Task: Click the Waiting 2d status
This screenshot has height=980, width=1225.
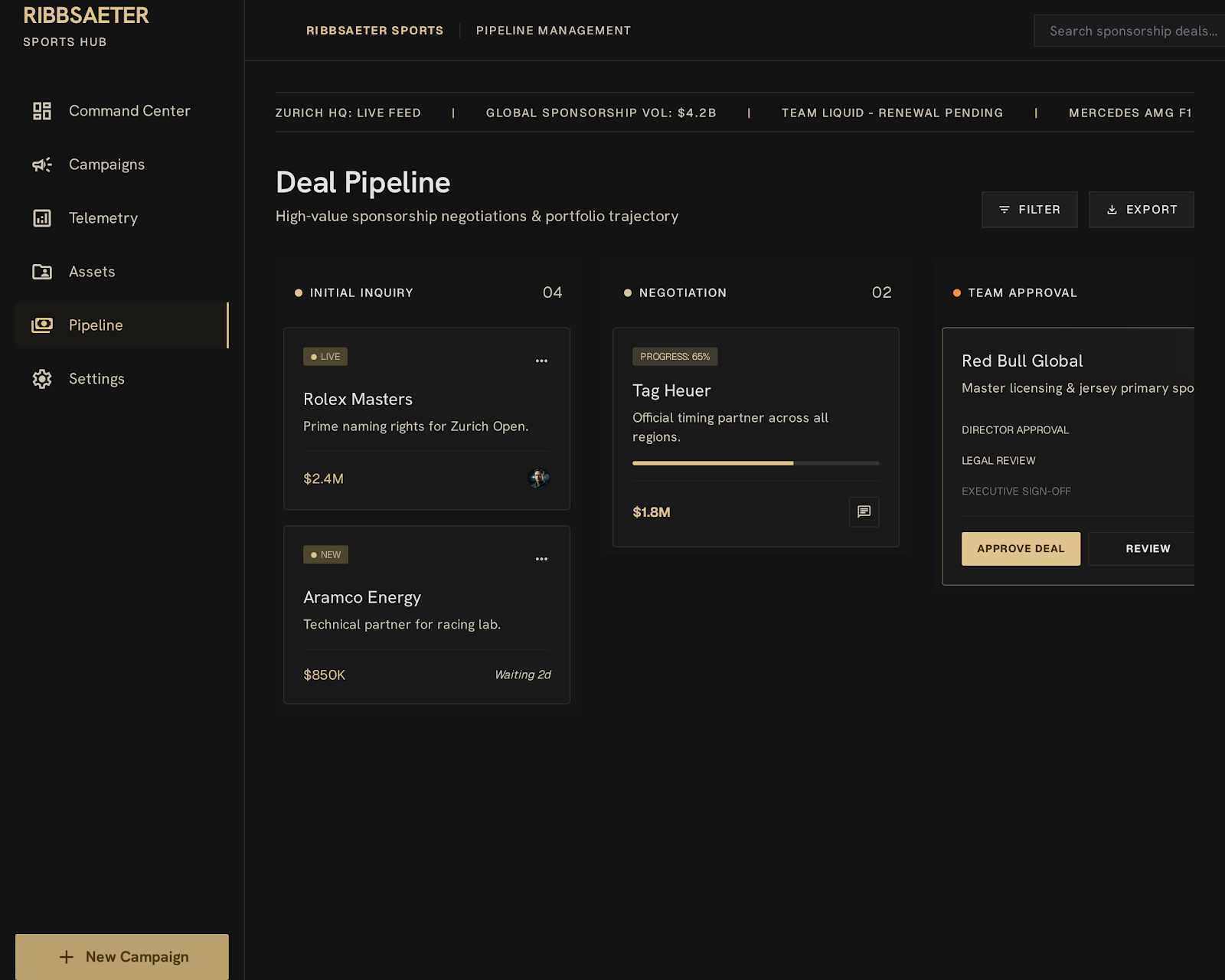Action: pos(523,675)
